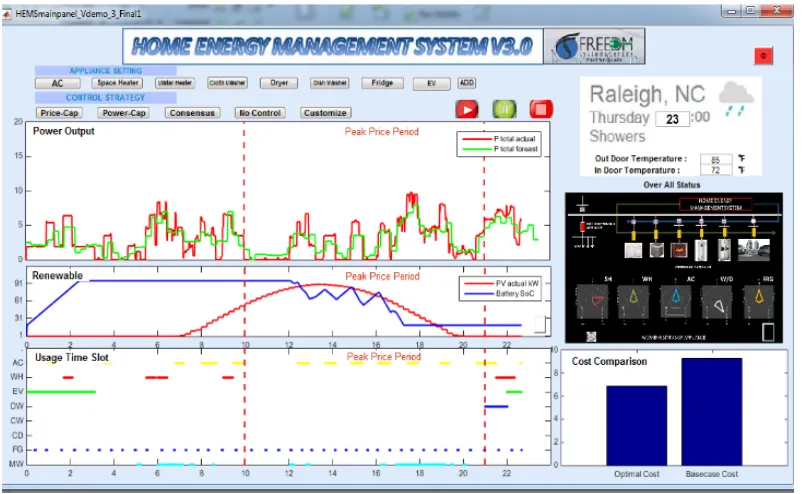Open the Water Heater appliance setting
The height and width of the screenshot is (494, 802).
[x=175, y=83]
